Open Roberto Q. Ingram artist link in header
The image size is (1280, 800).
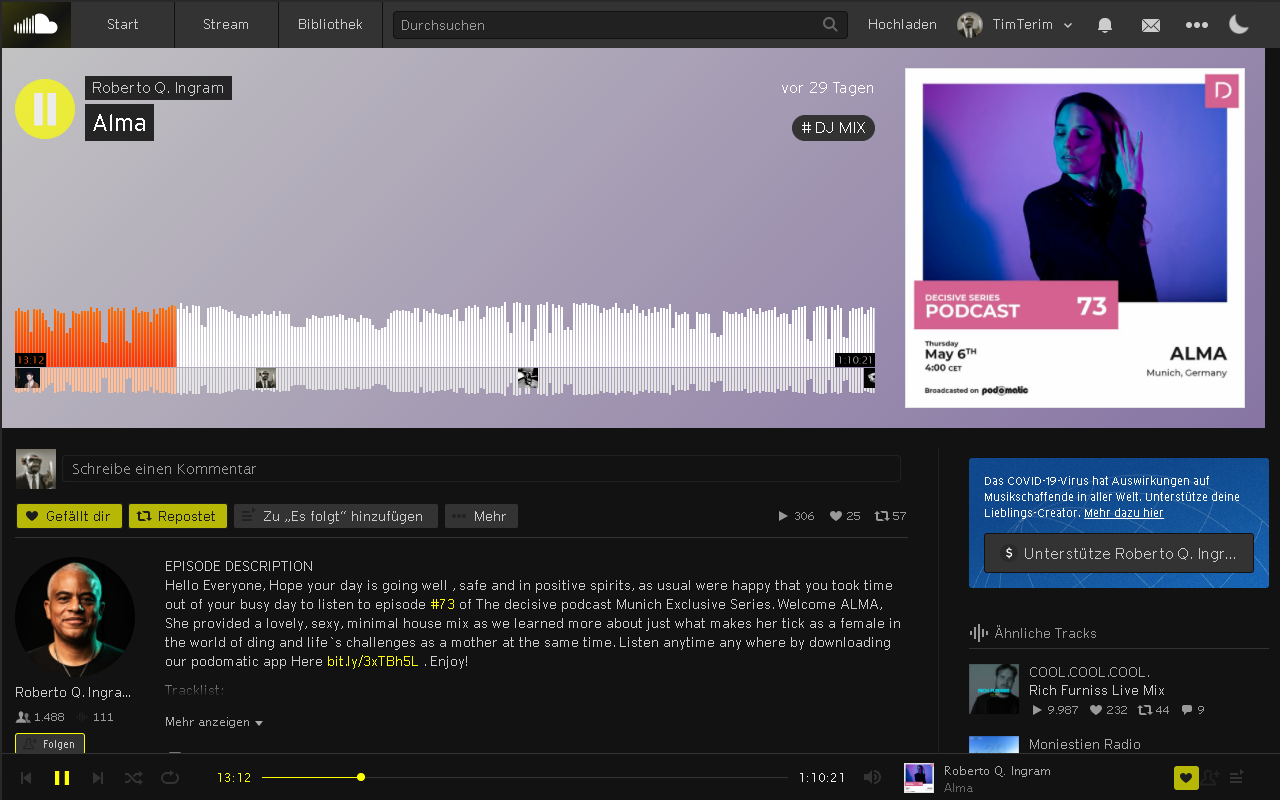click(158, 88)
